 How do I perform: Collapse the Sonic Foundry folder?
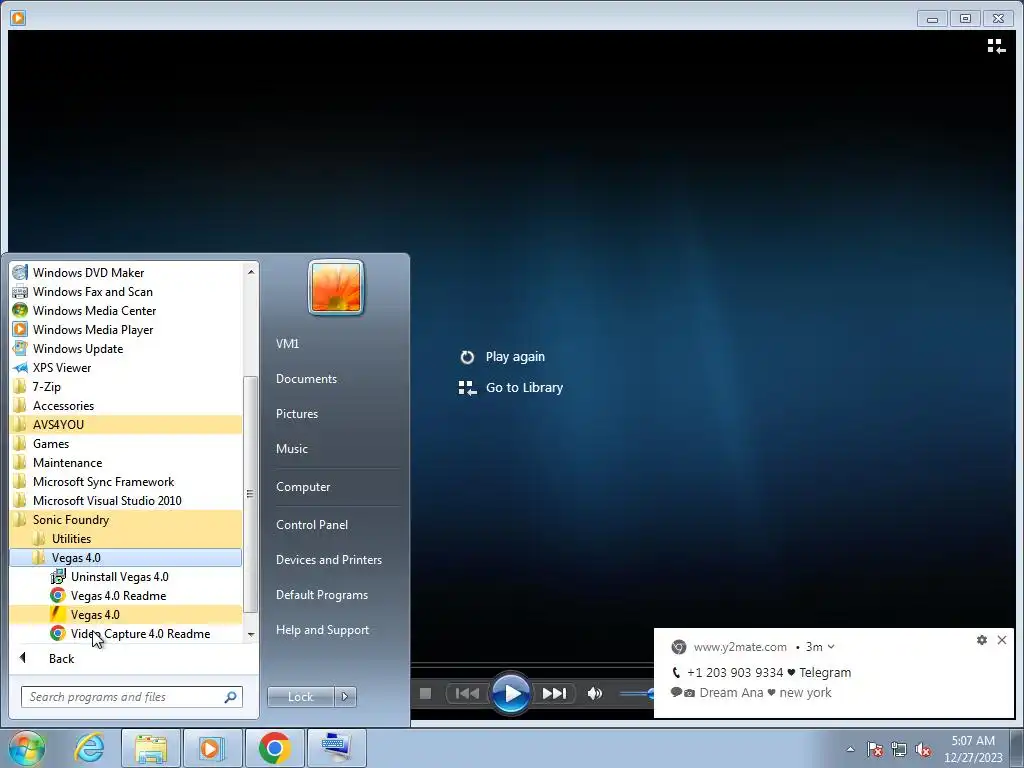[126, 519]
